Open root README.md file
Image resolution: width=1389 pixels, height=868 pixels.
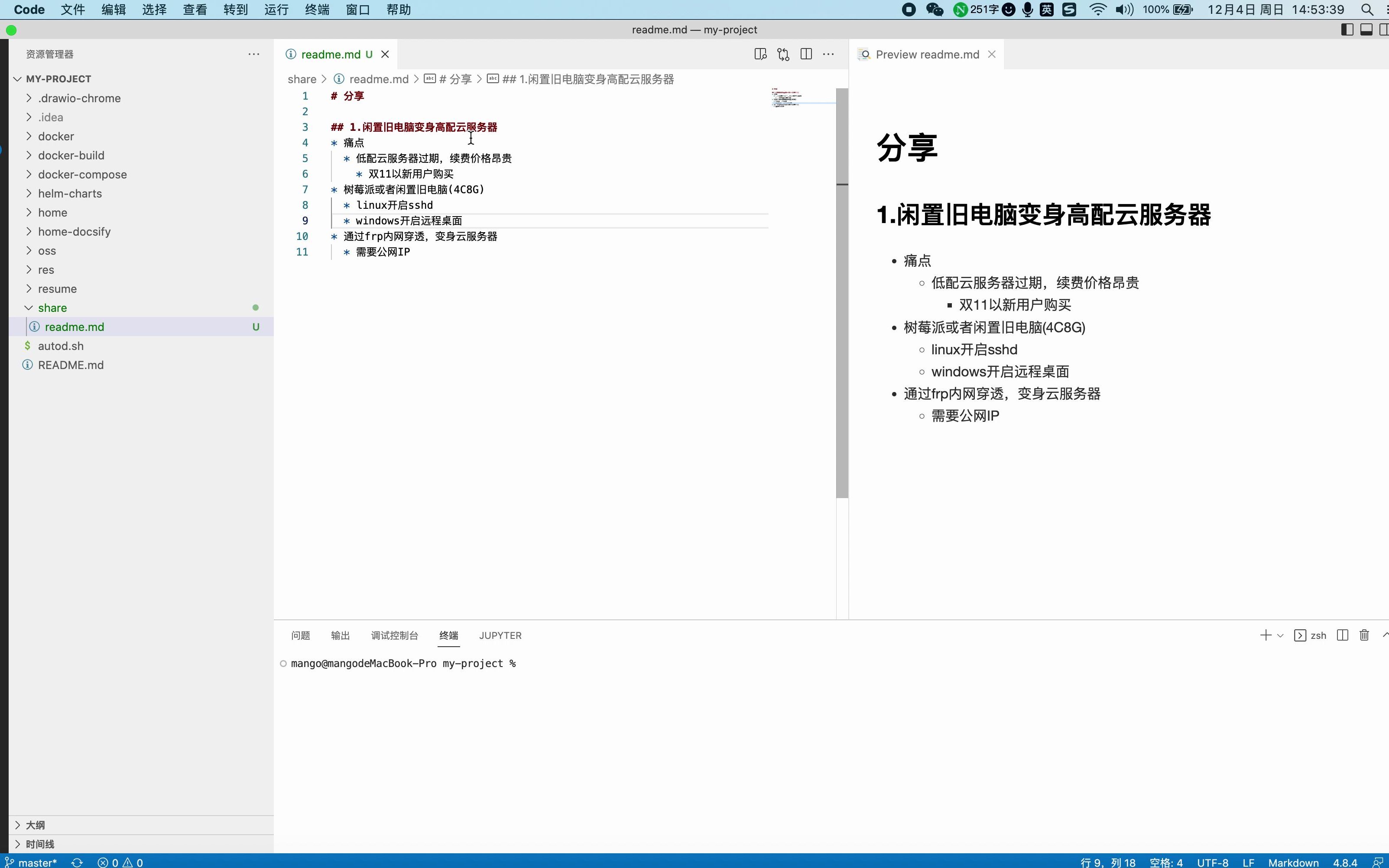pyautogui.click(x=141, y=365)
